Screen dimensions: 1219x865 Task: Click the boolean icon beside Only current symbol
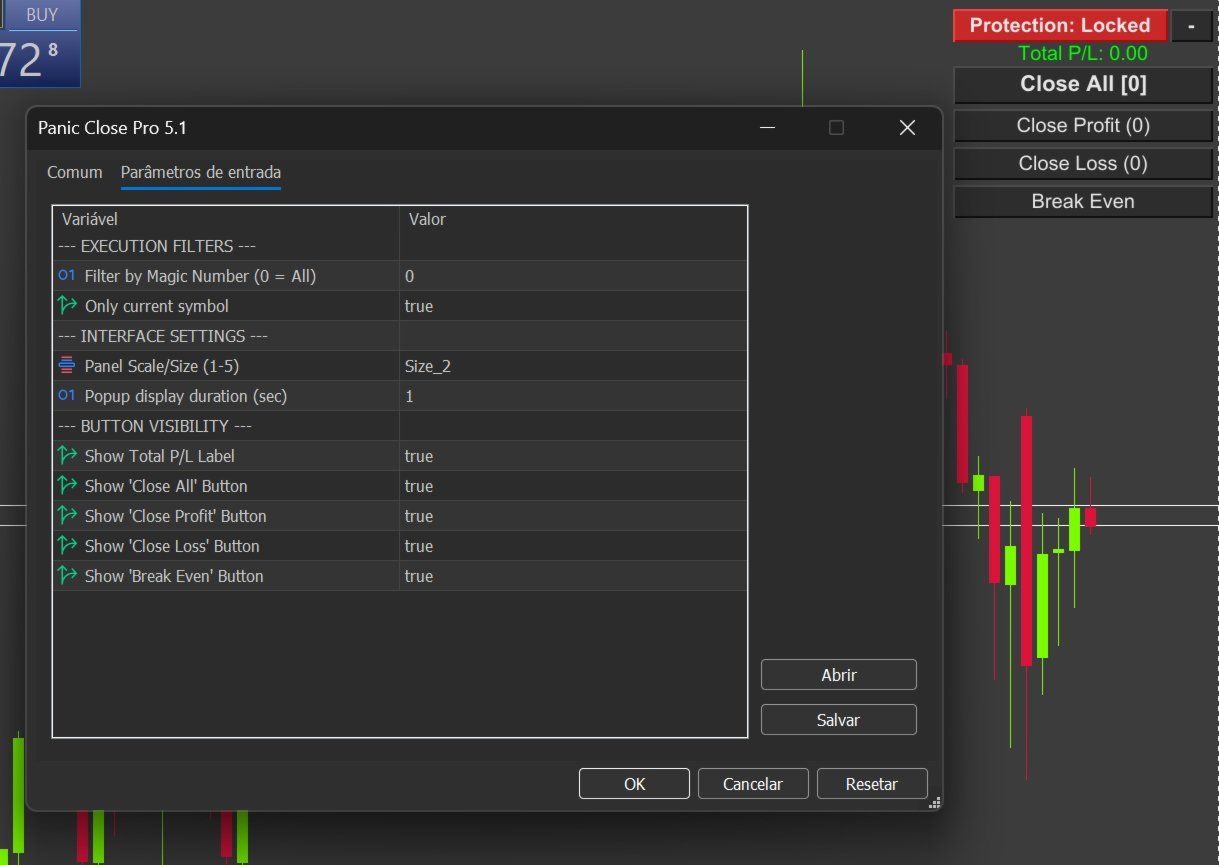pyautogui.click(x=67, y=305)
